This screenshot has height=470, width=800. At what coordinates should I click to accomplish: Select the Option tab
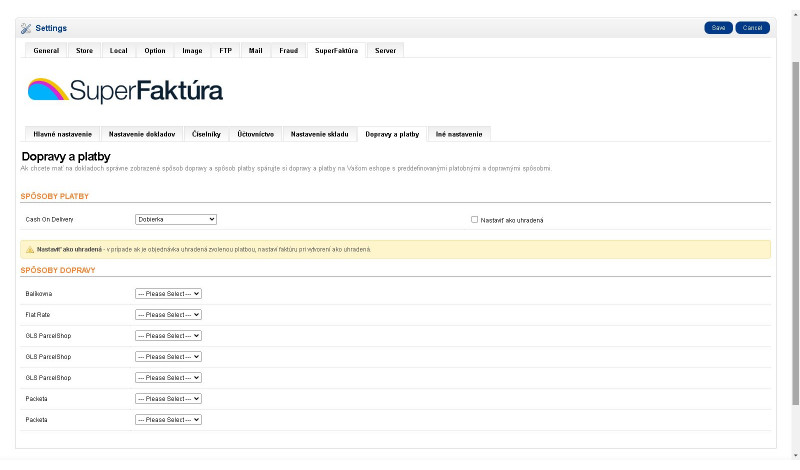pos(155,51)
